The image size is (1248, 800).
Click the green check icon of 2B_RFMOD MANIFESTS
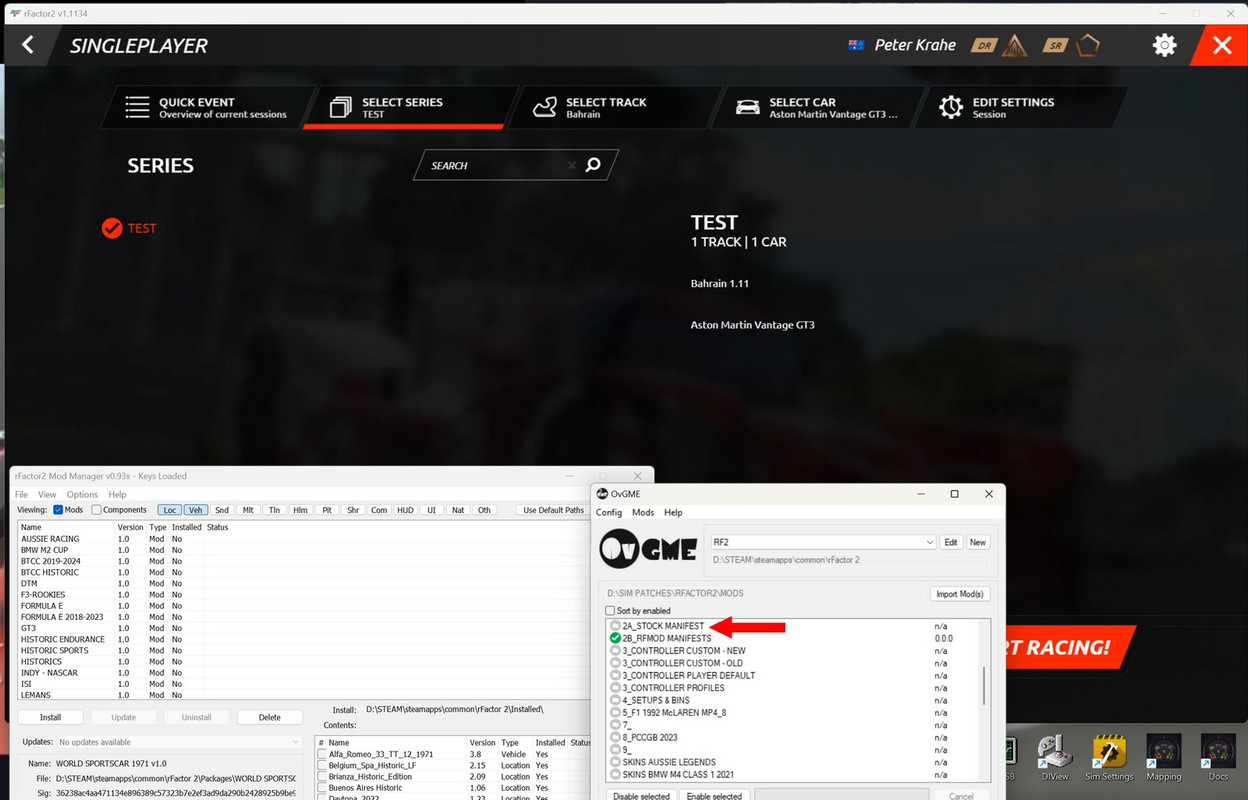pos(615,638)
